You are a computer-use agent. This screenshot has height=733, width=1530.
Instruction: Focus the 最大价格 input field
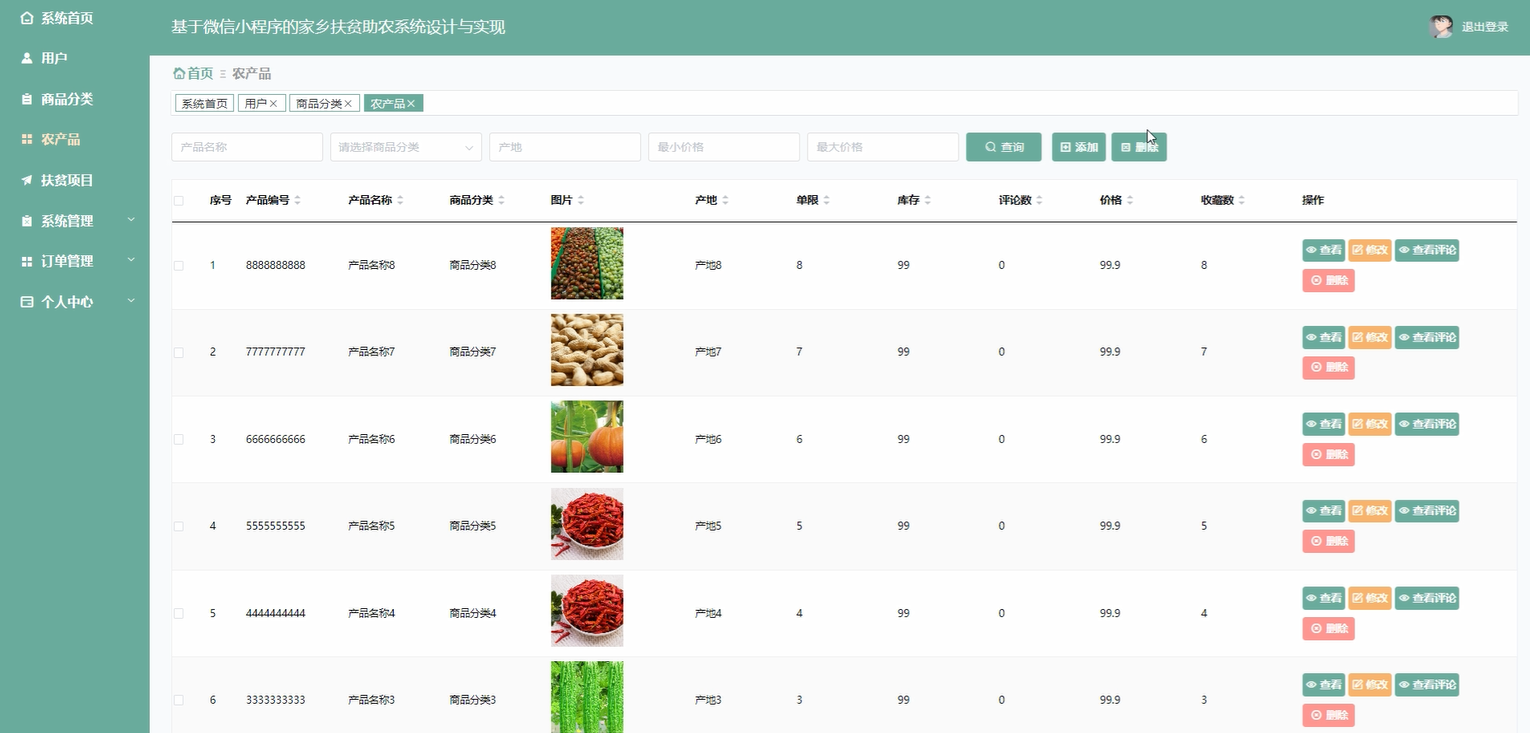pos(883,147)
